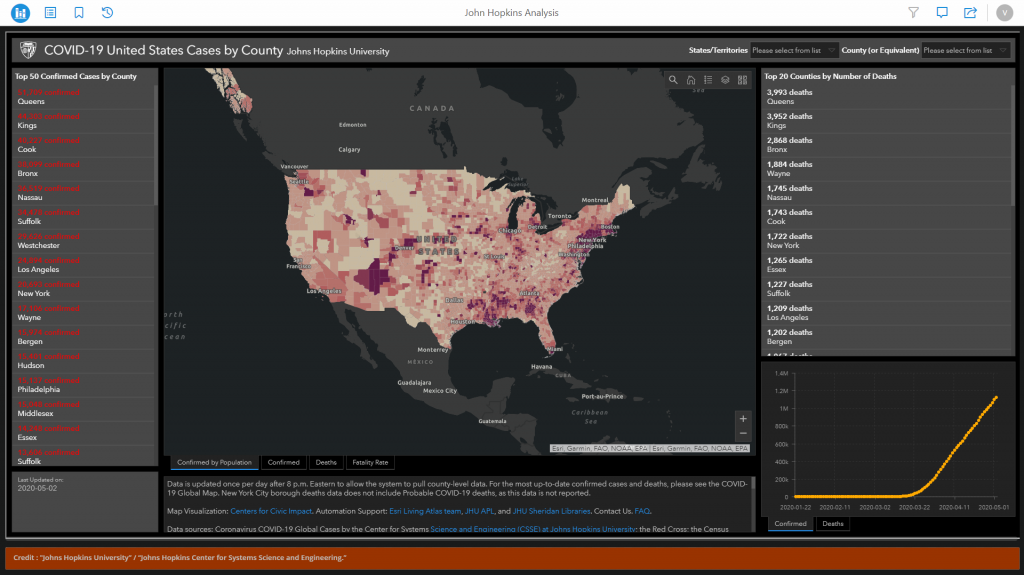Image resolution: width=1024 pixels, height=575 pixels.
Task: Switch to Confirmed by Population tab
Action: tap(214, 463)
